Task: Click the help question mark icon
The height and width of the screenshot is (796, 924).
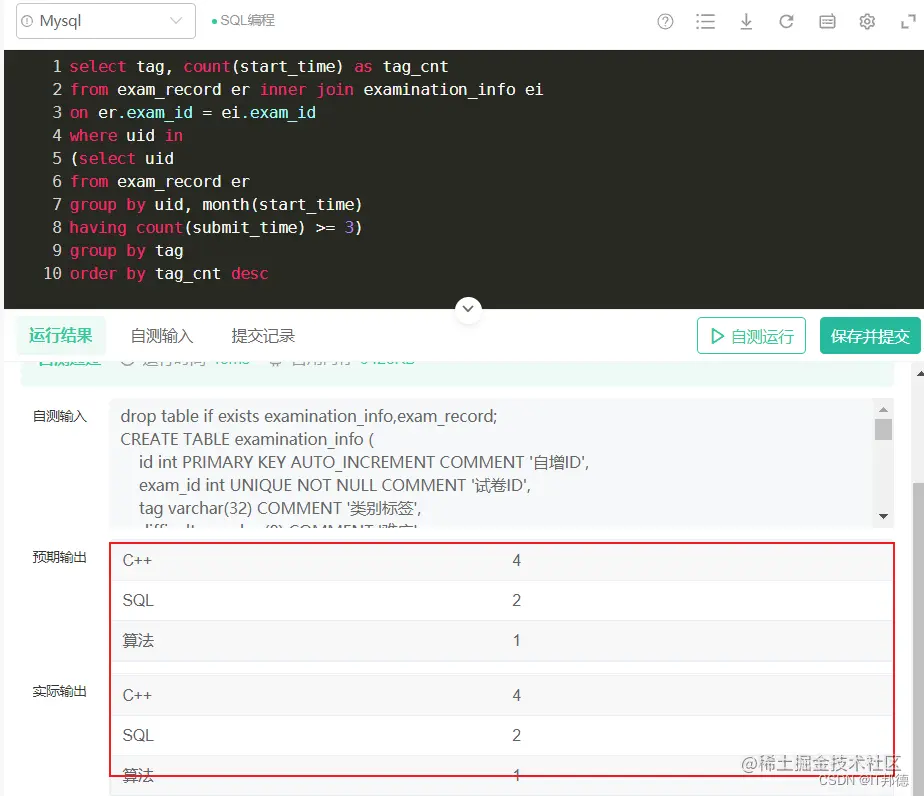Action: click(665, 22)
